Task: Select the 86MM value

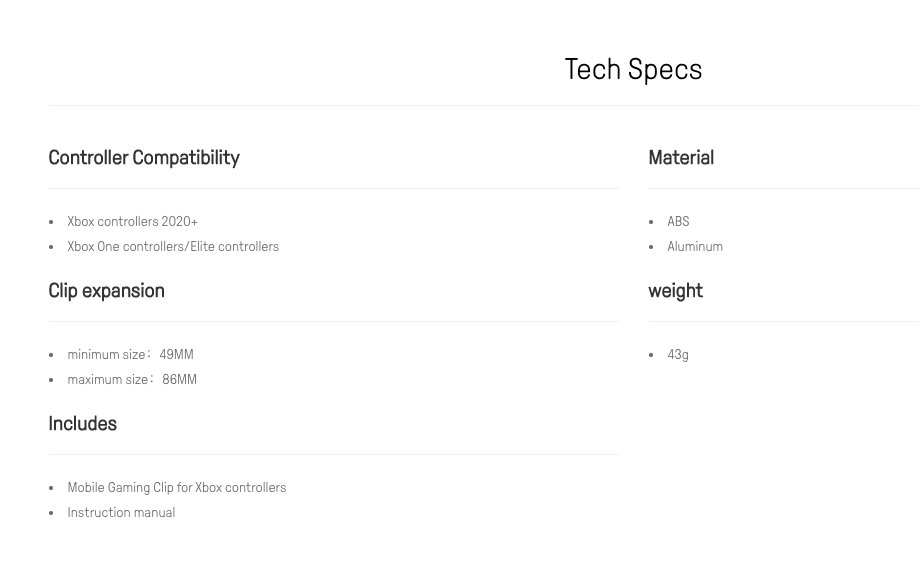Action: click(x=179, y=380)
